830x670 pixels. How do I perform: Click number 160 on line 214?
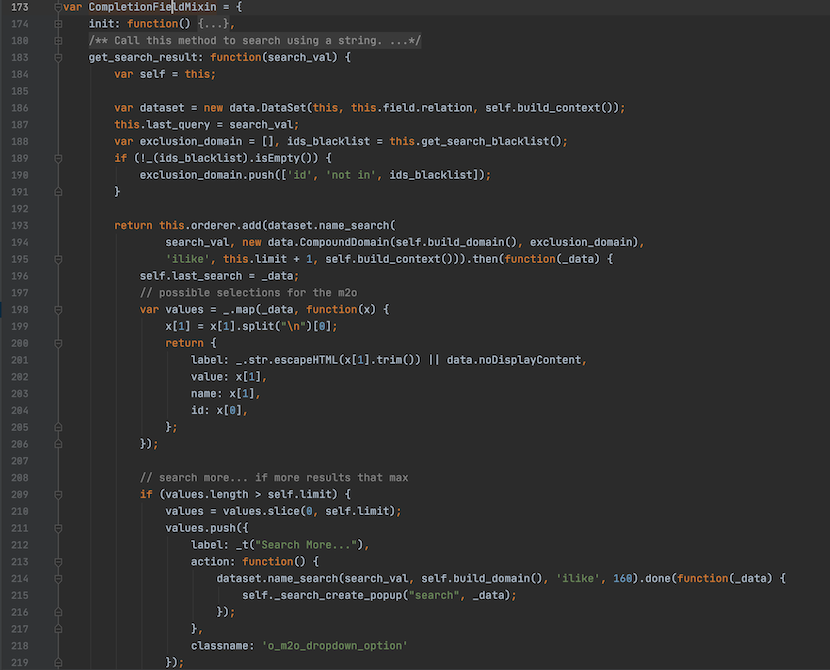623,578
